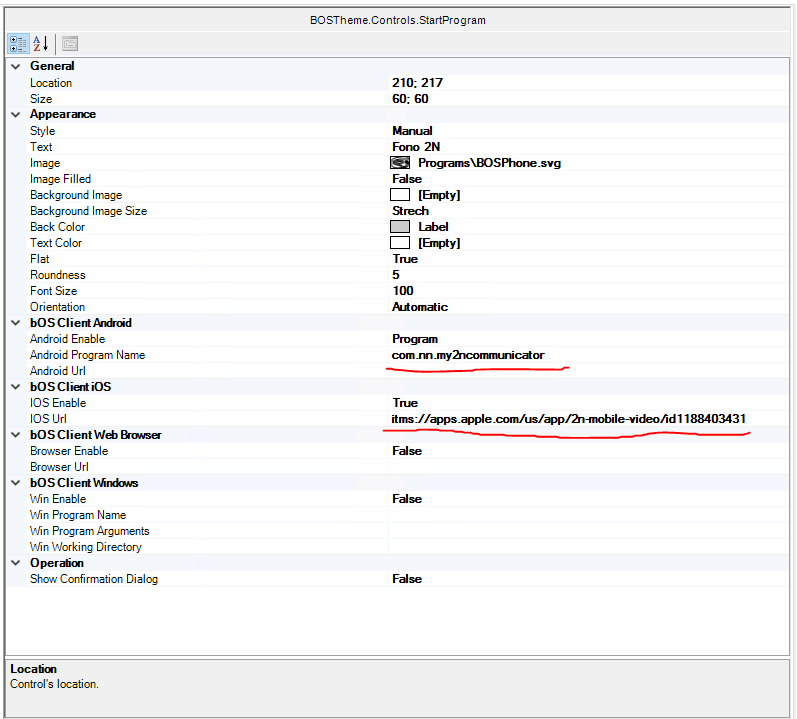
Task: Collapse the bOS Client iOS section
Action: [x=15, y=387]
